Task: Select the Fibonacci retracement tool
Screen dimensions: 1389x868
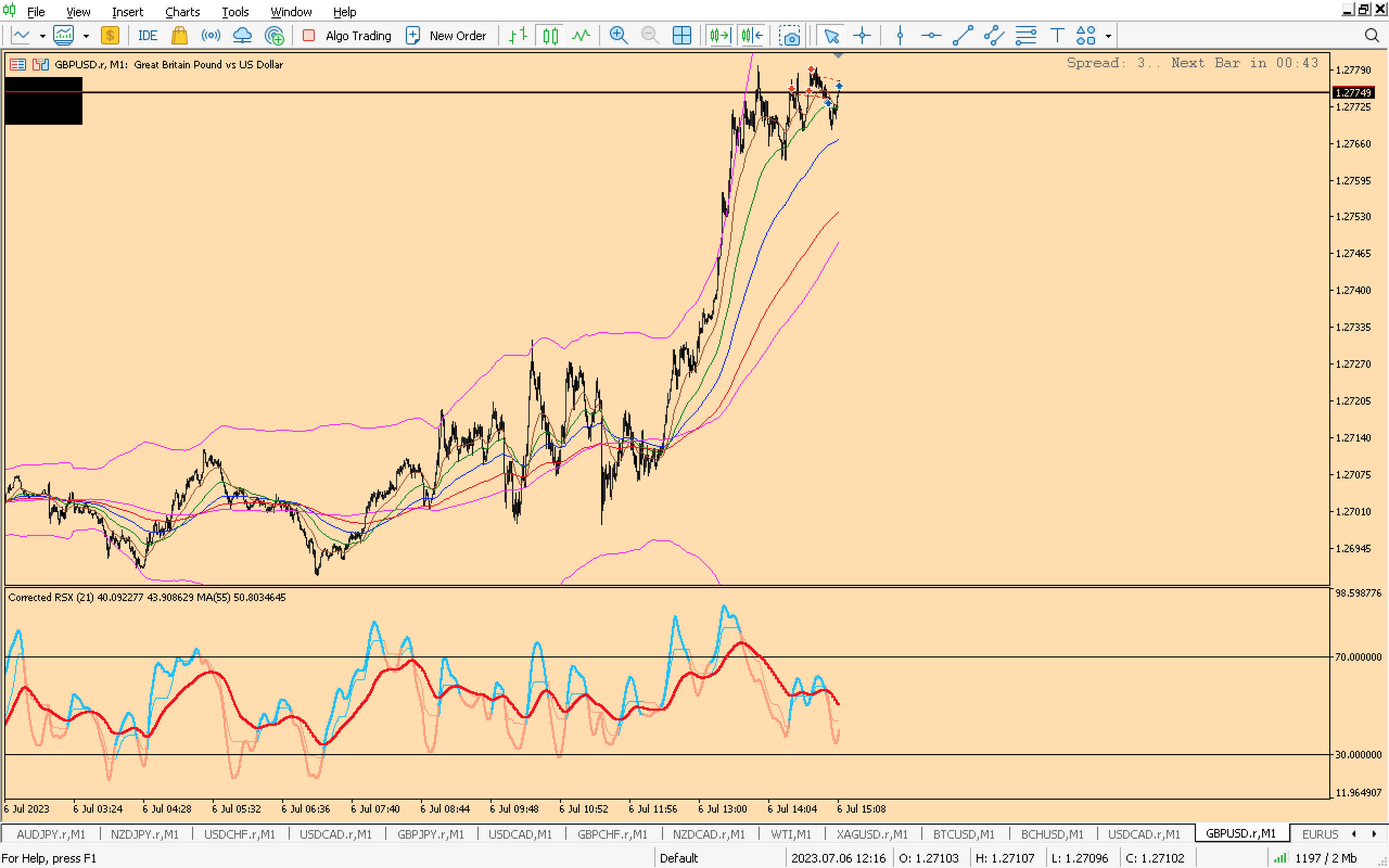Action: [x=1025, y=36]
